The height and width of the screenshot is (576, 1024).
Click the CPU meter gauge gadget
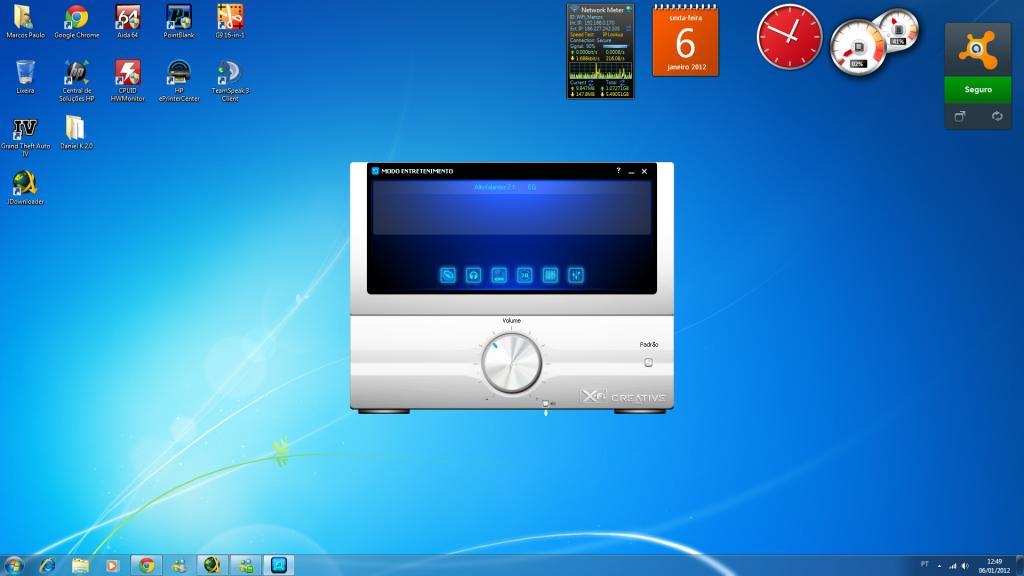pos(858,48)
